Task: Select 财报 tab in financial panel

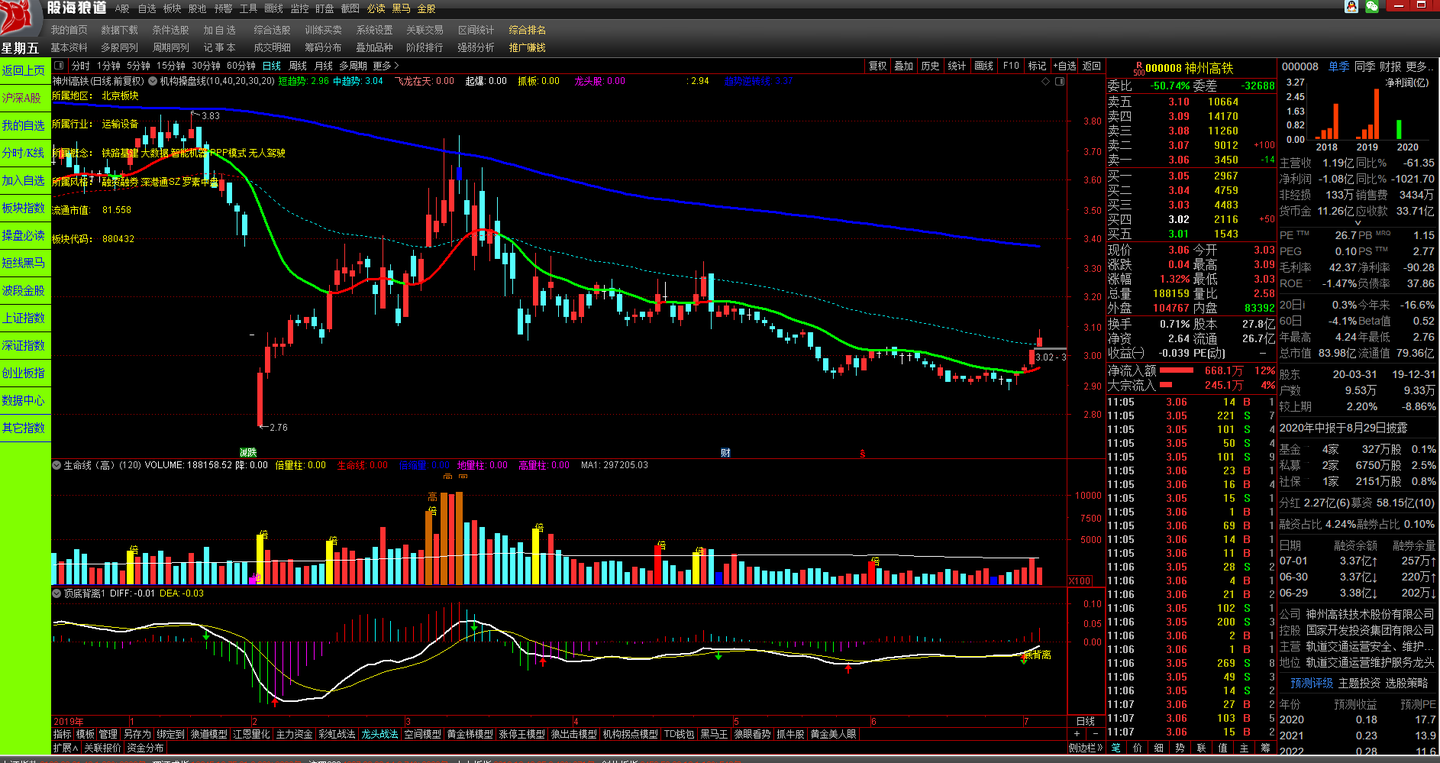Action: pyautogui.click(x=1390, y=66)
